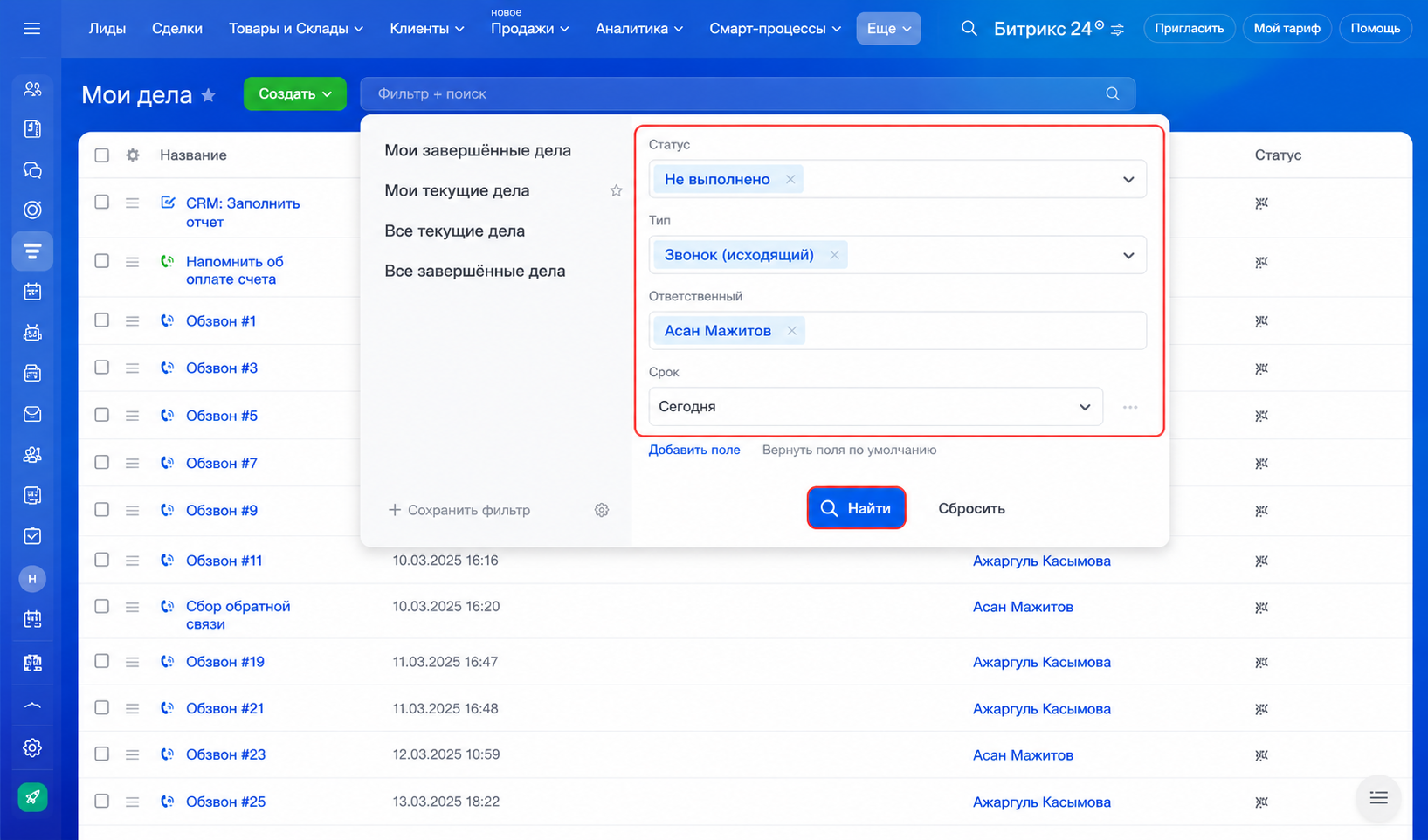
Task: Open the Мой тариф button
Action: tap(1287, 29)
